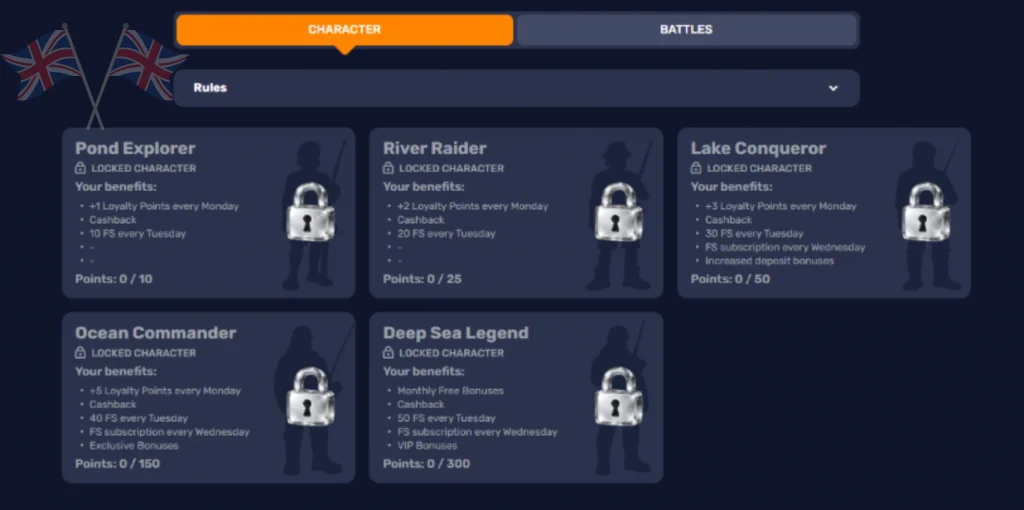The image size is (1024, 510).
Task: Click '+1 Loyalty Points every Monday' benefit
Action: click(x=164, y=206)
